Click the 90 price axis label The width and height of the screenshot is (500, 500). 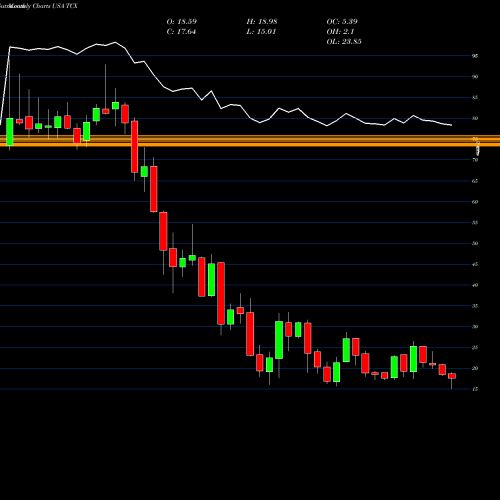(475, 77)
